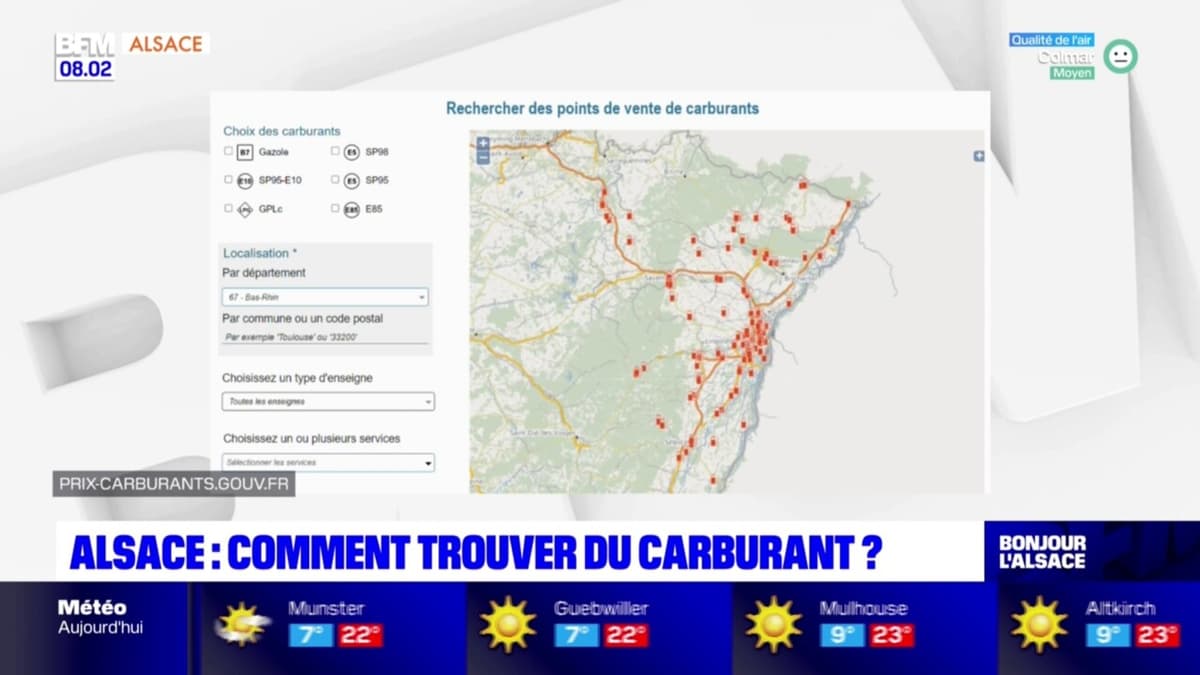Tick the SP98 fuel checkbox
Viewport: 1200px width, 675px height.
click(335, 151)
